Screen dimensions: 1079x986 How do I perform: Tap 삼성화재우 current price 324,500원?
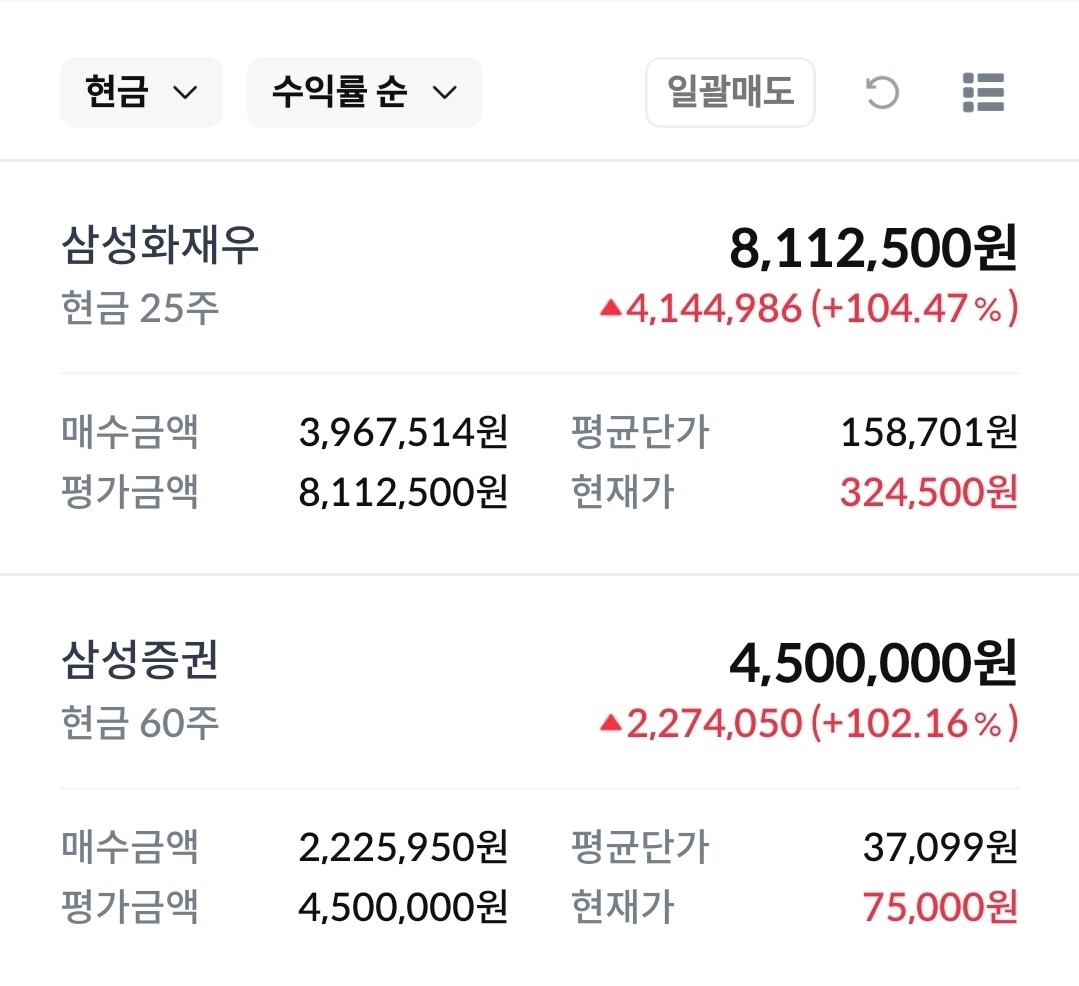coord(928,492)
